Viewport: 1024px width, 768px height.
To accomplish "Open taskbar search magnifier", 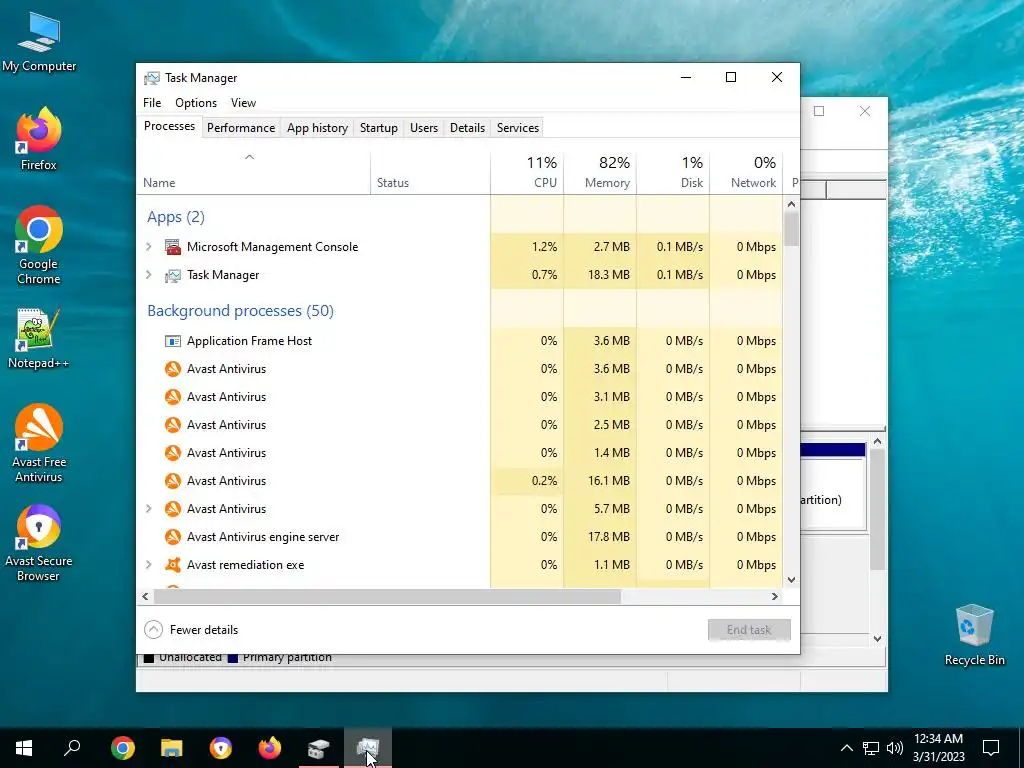I will (x=72, y=748).
